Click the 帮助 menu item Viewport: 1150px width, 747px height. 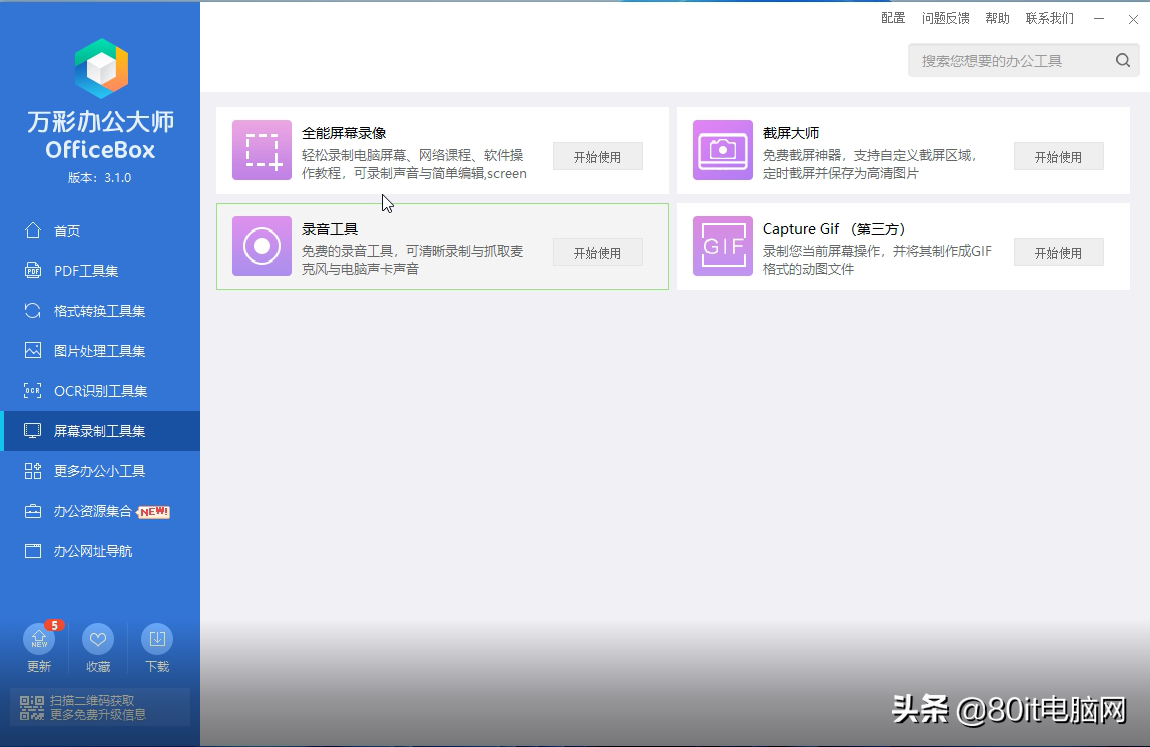coord(997,17)
